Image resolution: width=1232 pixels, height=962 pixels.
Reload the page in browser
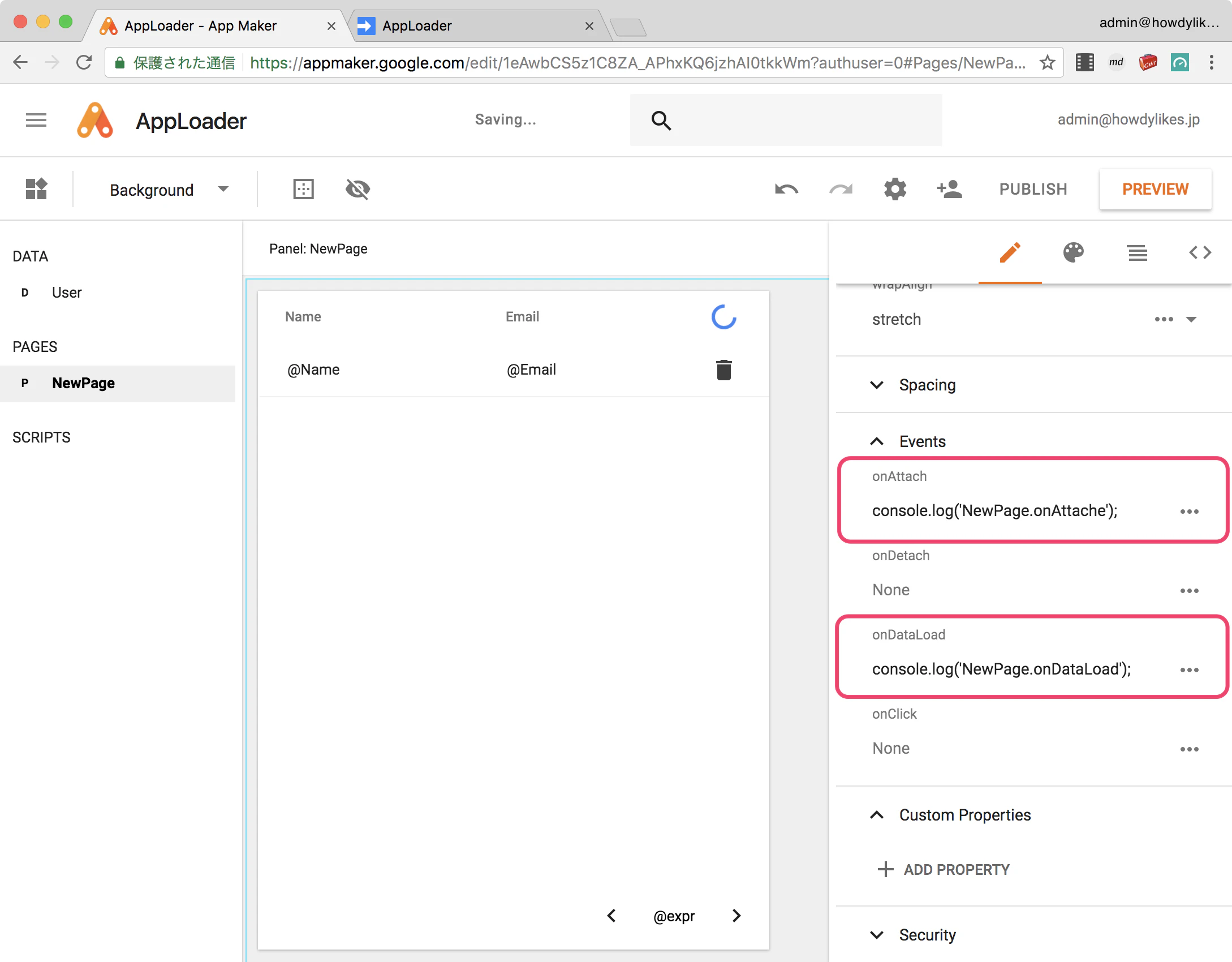(84, 62)
